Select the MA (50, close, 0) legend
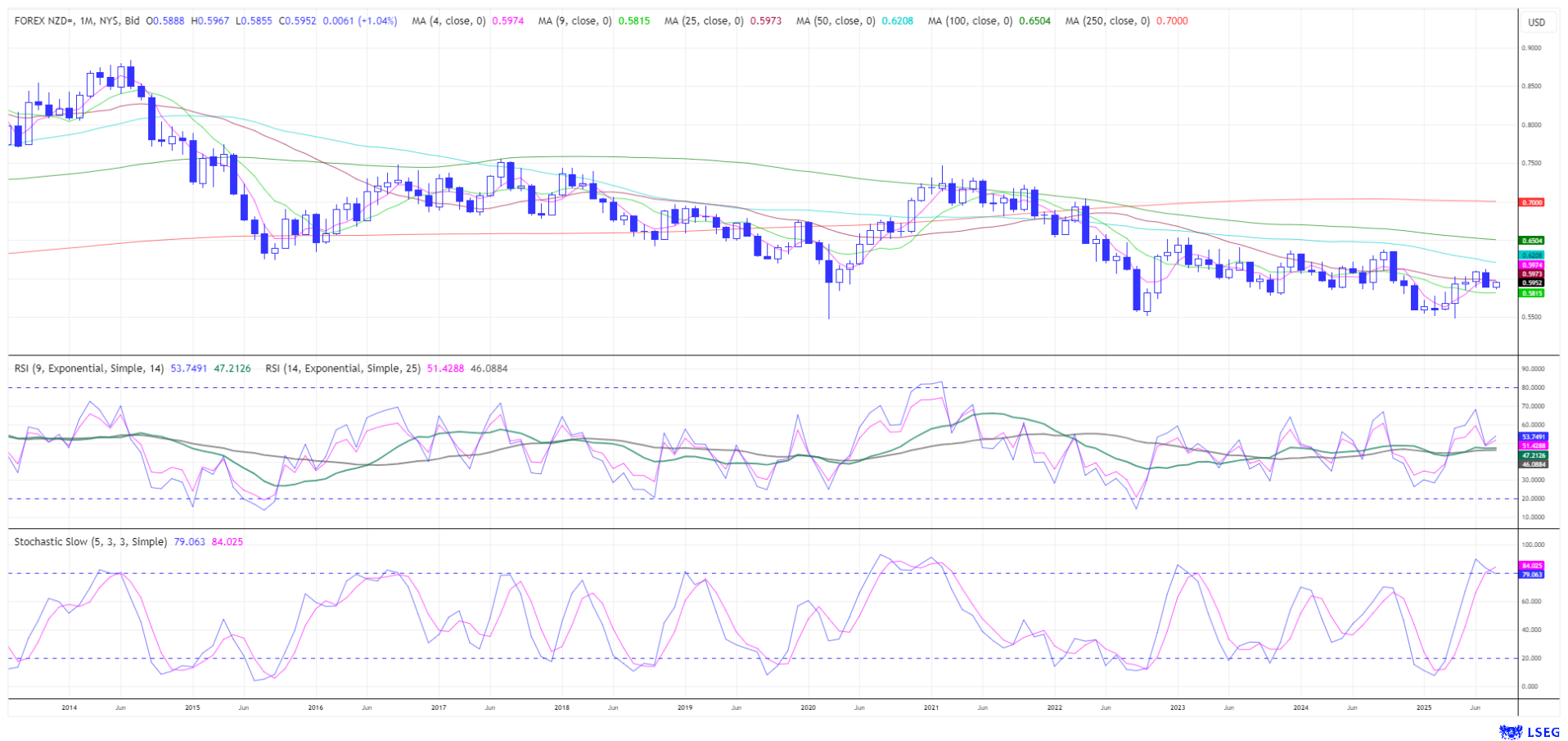 pos(835,21)
